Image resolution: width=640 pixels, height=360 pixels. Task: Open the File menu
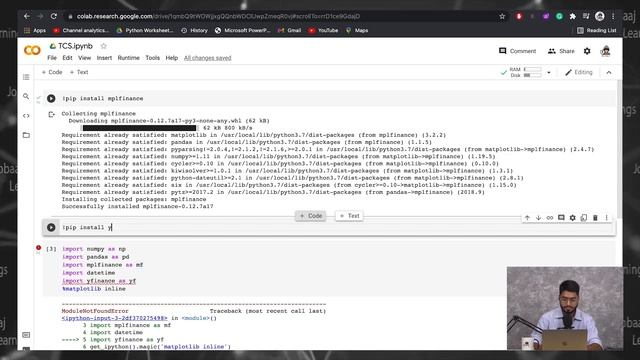point(52,58)
